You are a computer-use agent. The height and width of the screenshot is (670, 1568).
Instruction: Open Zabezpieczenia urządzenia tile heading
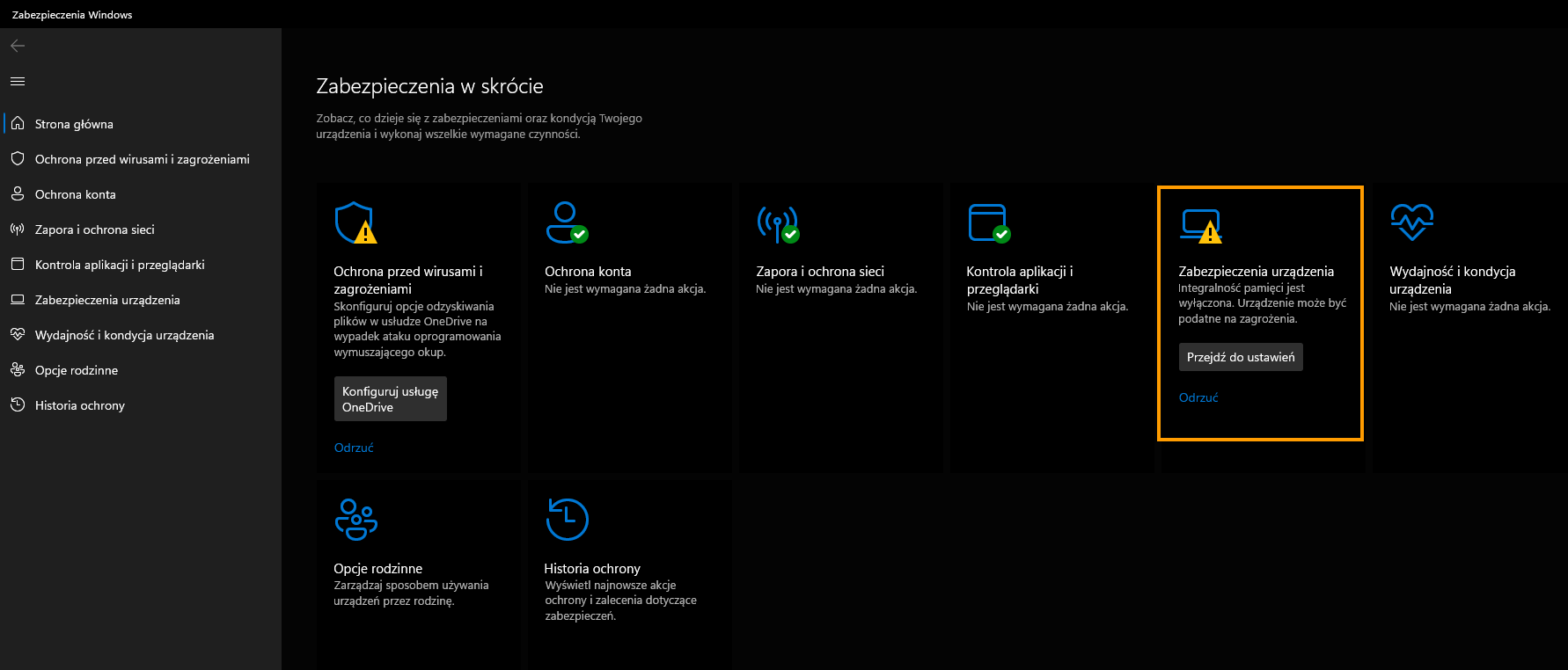pos(1256,272)
